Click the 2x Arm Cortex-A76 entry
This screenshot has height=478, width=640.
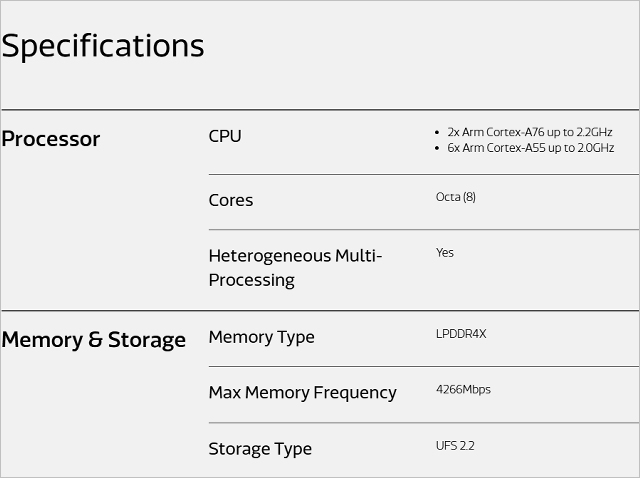[529, 132]
